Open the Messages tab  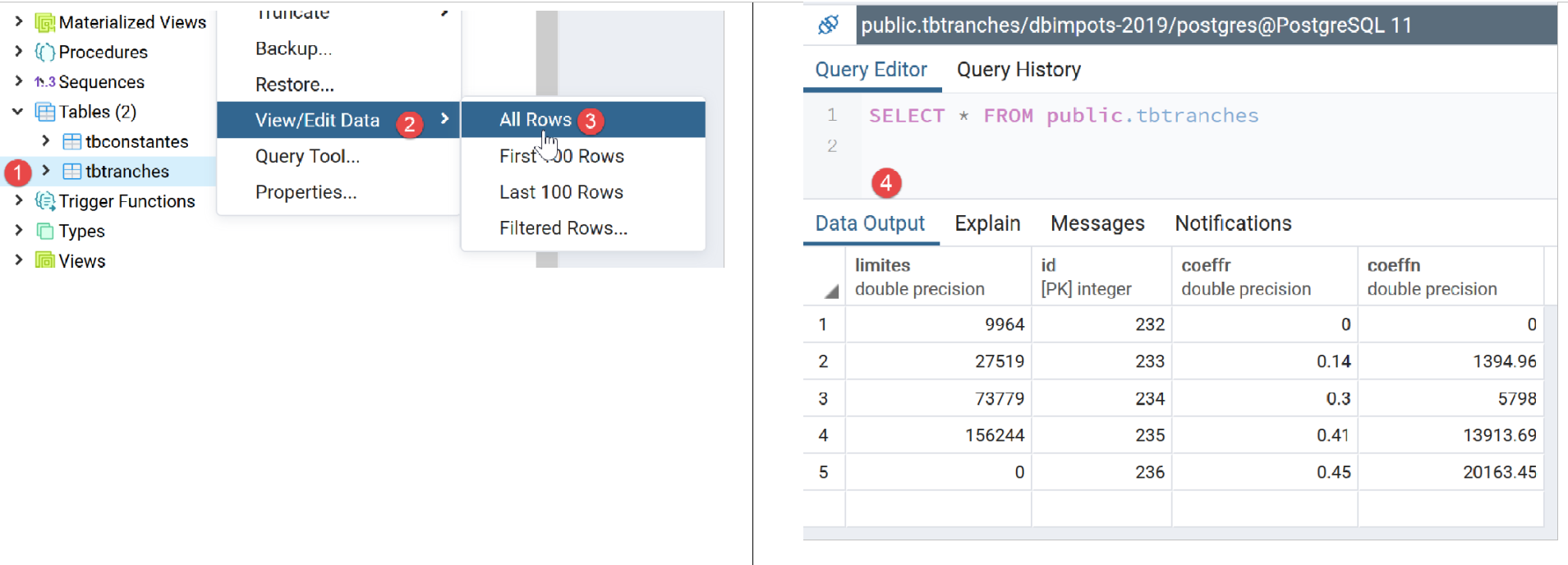click(1097, 223)
